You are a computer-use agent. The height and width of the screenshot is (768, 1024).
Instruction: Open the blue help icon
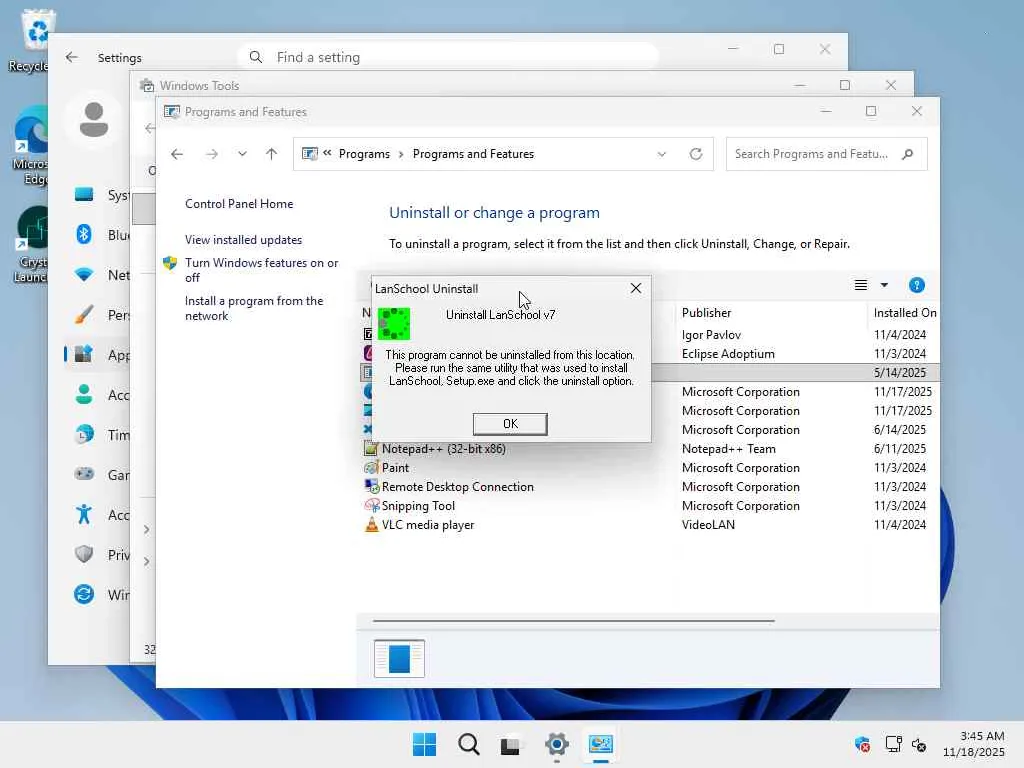point(916,285)
